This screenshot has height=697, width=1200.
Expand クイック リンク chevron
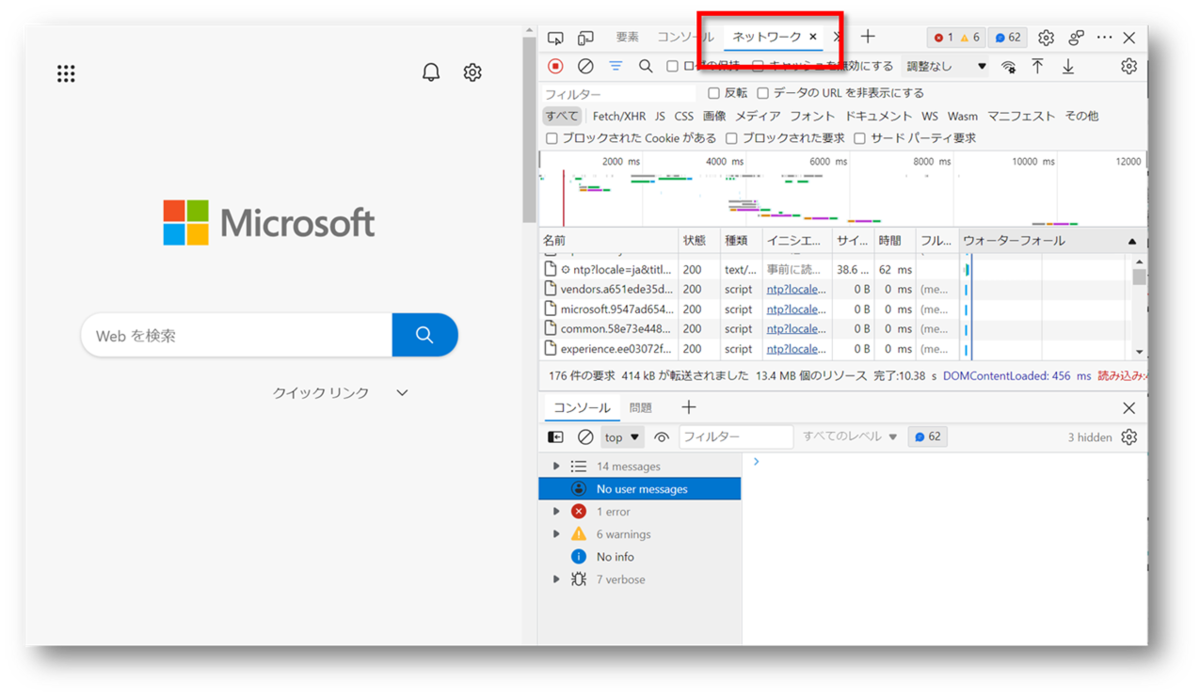tap(402, 393)
